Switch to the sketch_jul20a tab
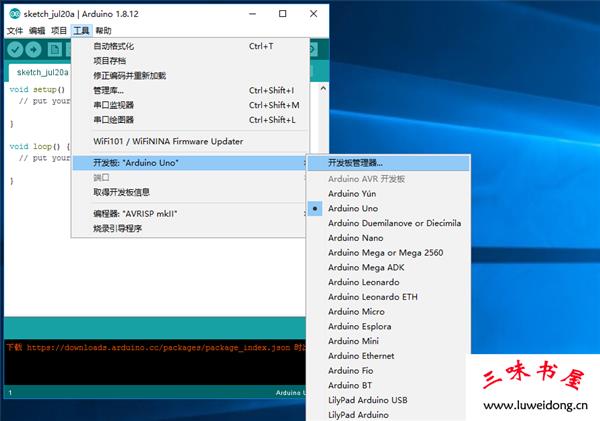The height and width of the screenshot is (421, 600). [42, 73]
